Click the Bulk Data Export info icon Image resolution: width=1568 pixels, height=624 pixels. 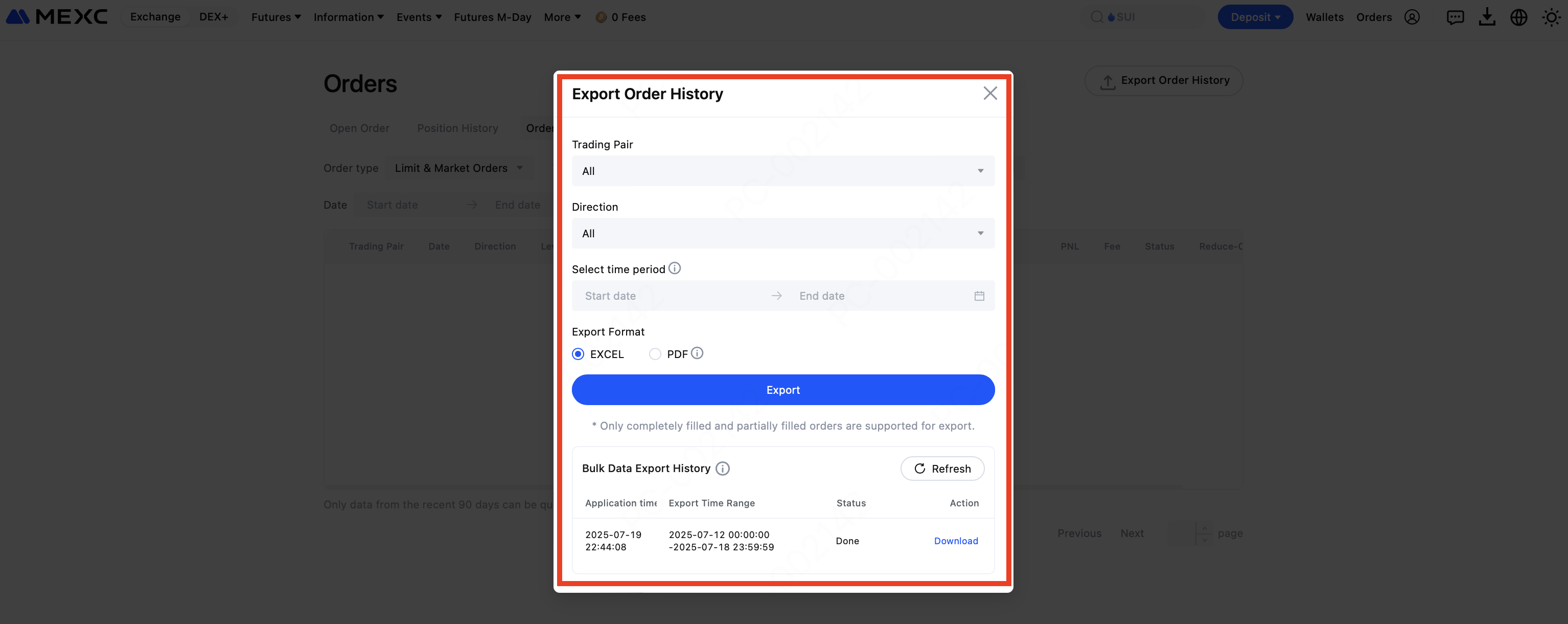pos(723,468)
